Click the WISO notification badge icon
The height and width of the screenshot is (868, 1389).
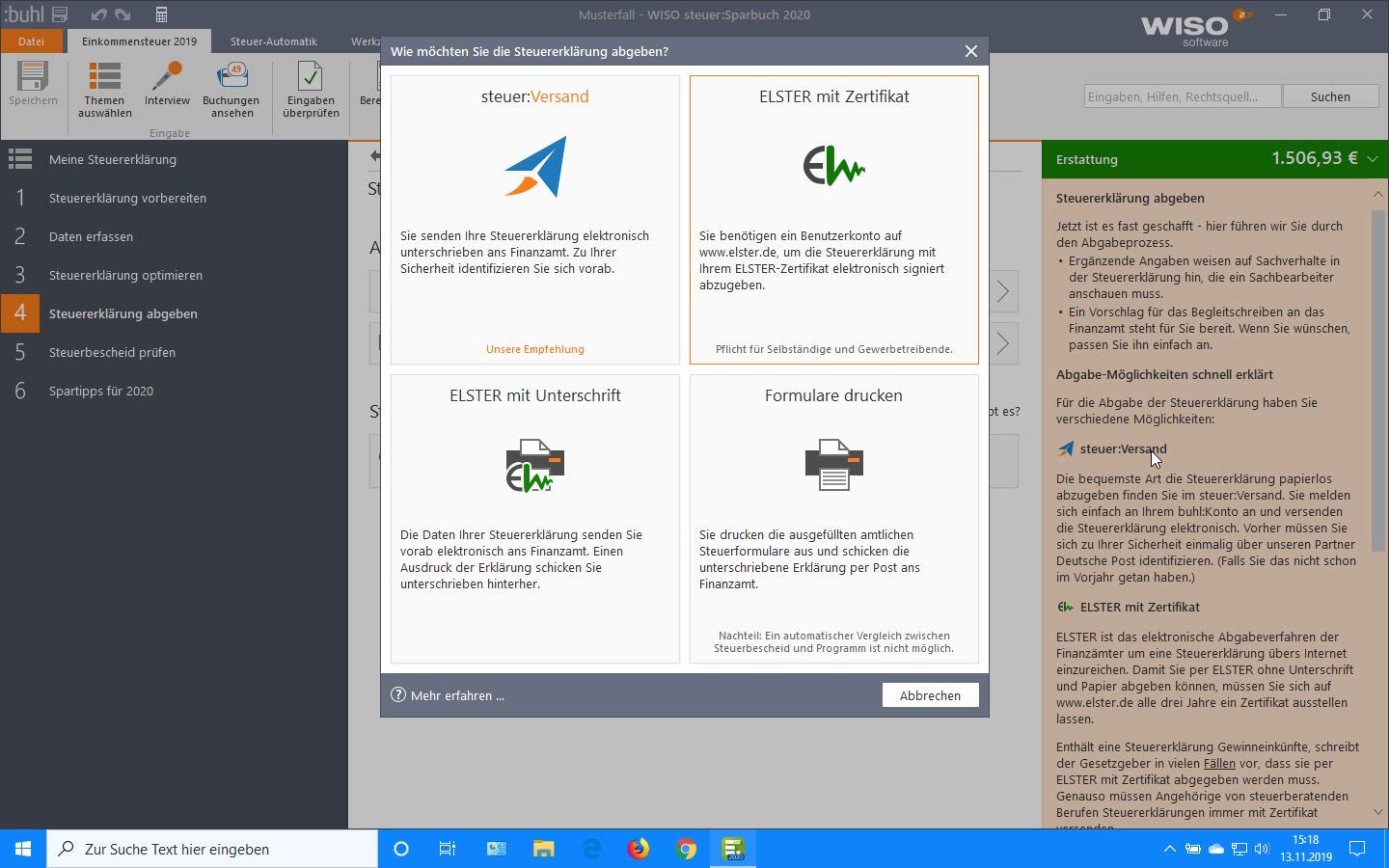point(1244,14)
